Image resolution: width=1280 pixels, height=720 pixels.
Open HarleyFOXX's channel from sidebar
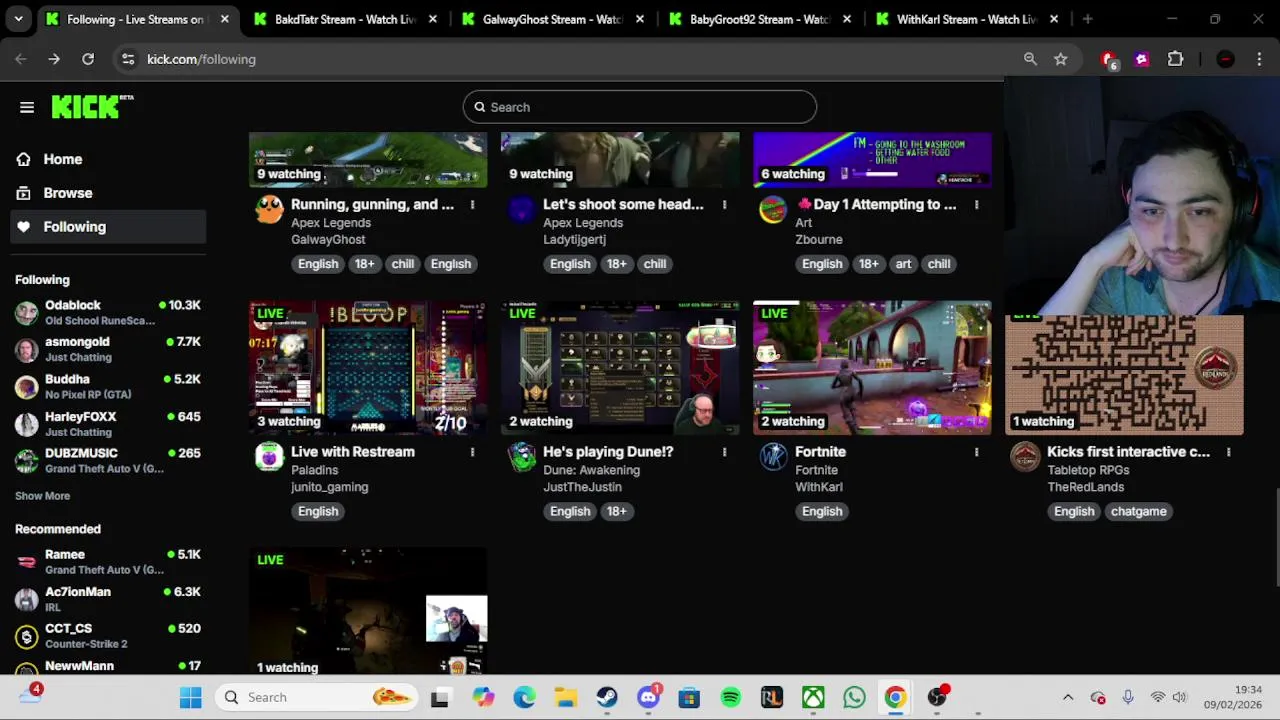click(108, 424)
